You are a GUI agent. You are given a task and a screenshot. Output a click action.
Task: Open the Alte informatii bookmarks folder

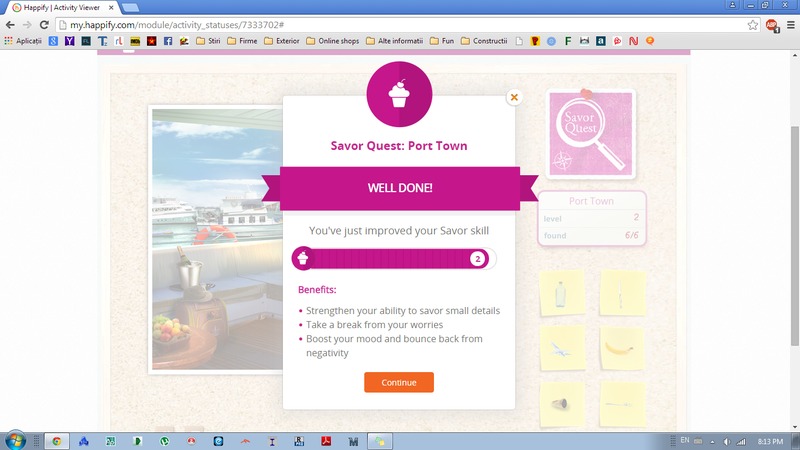394,41
